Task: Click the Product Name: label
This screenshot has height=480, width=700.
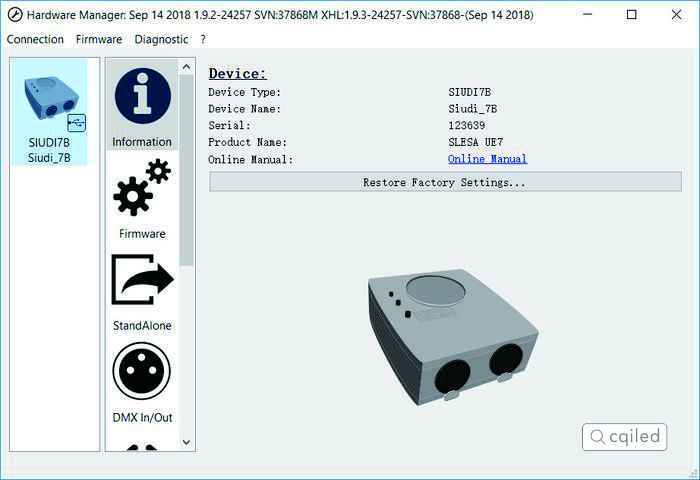Action: click(247, 142)
